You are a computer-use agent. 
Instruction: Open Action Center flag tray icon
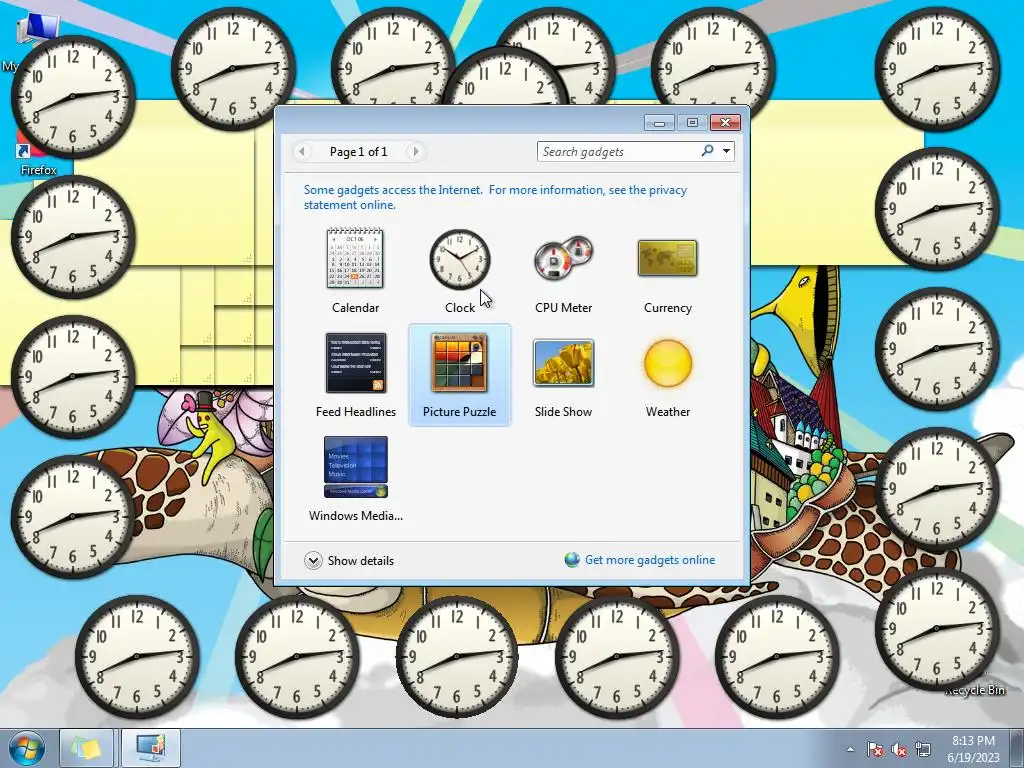(x=875, y=749)
